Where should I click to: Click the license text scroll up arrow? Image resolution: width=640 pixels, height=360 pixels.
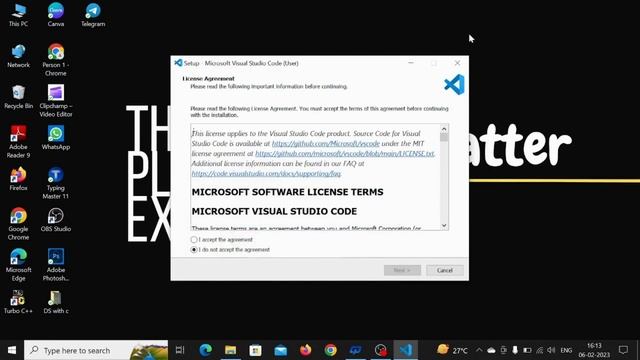[444, 129]
